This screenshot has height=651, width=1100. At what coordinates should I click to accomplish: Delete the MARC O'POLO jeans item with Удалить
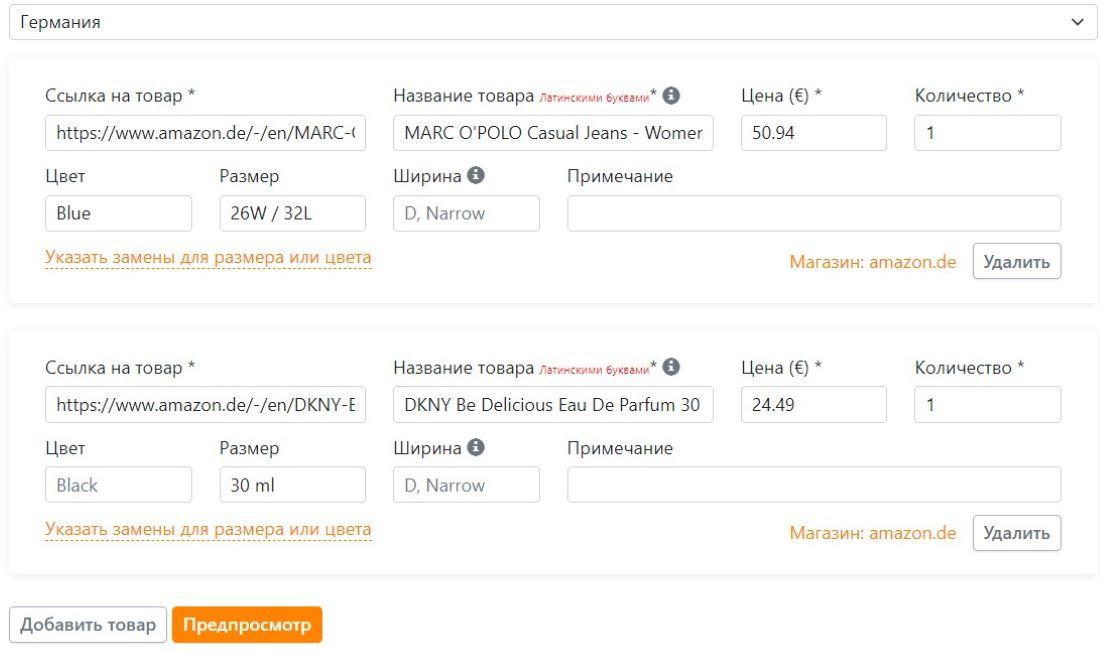[1016, 262]
